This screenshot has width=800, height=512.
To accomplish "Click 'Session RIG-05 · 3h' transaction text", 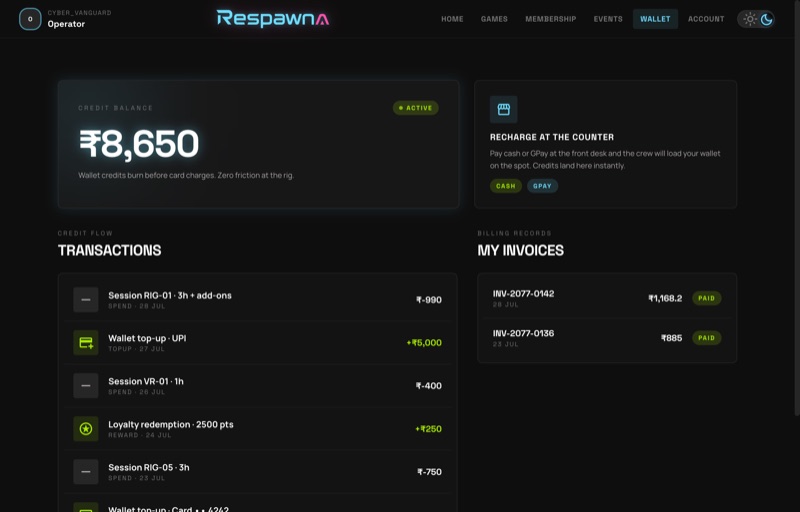I will click(148, 468).
